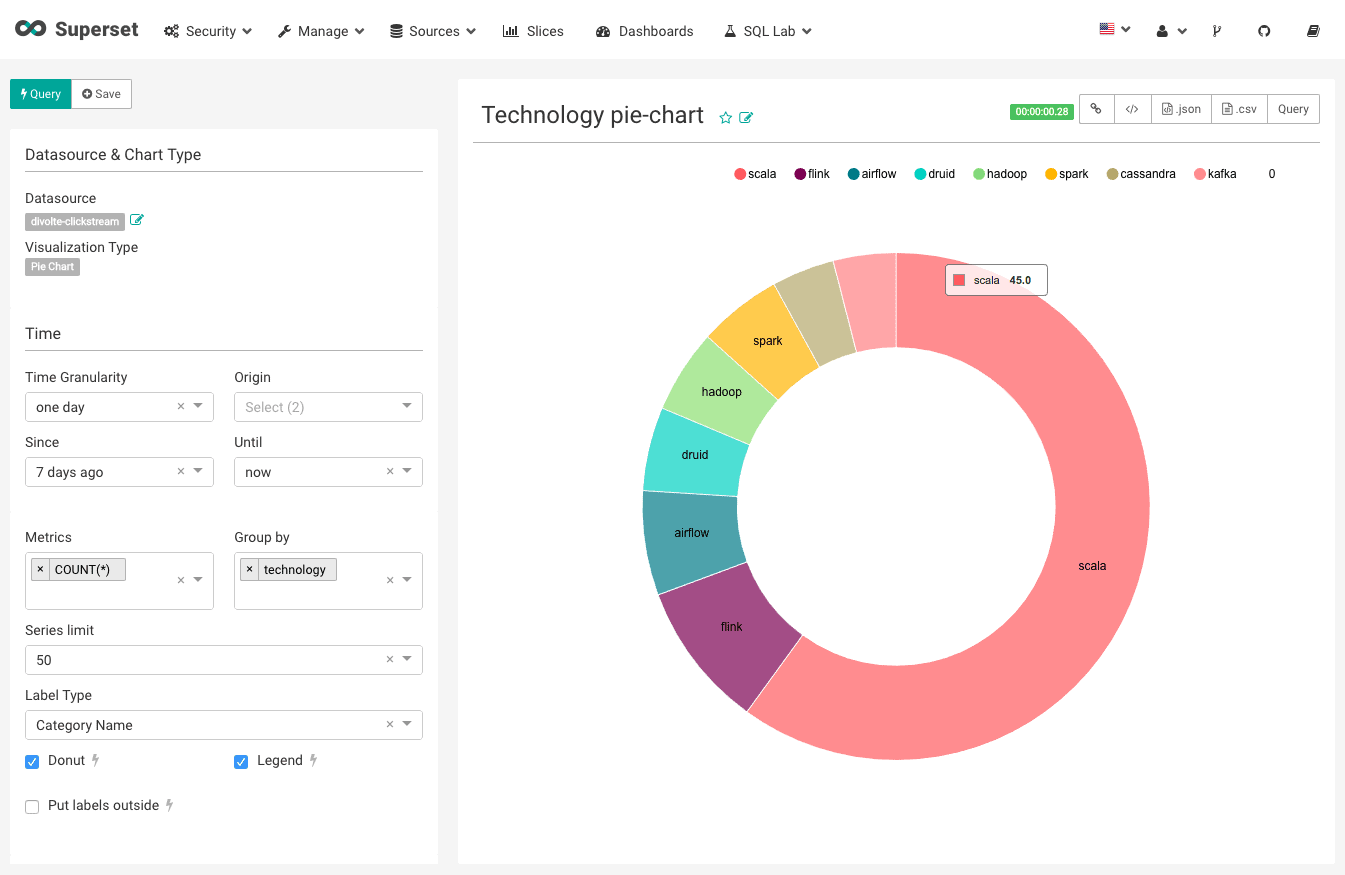Open the Security menu
The image size is (1345, 875).
pos(208,31)
